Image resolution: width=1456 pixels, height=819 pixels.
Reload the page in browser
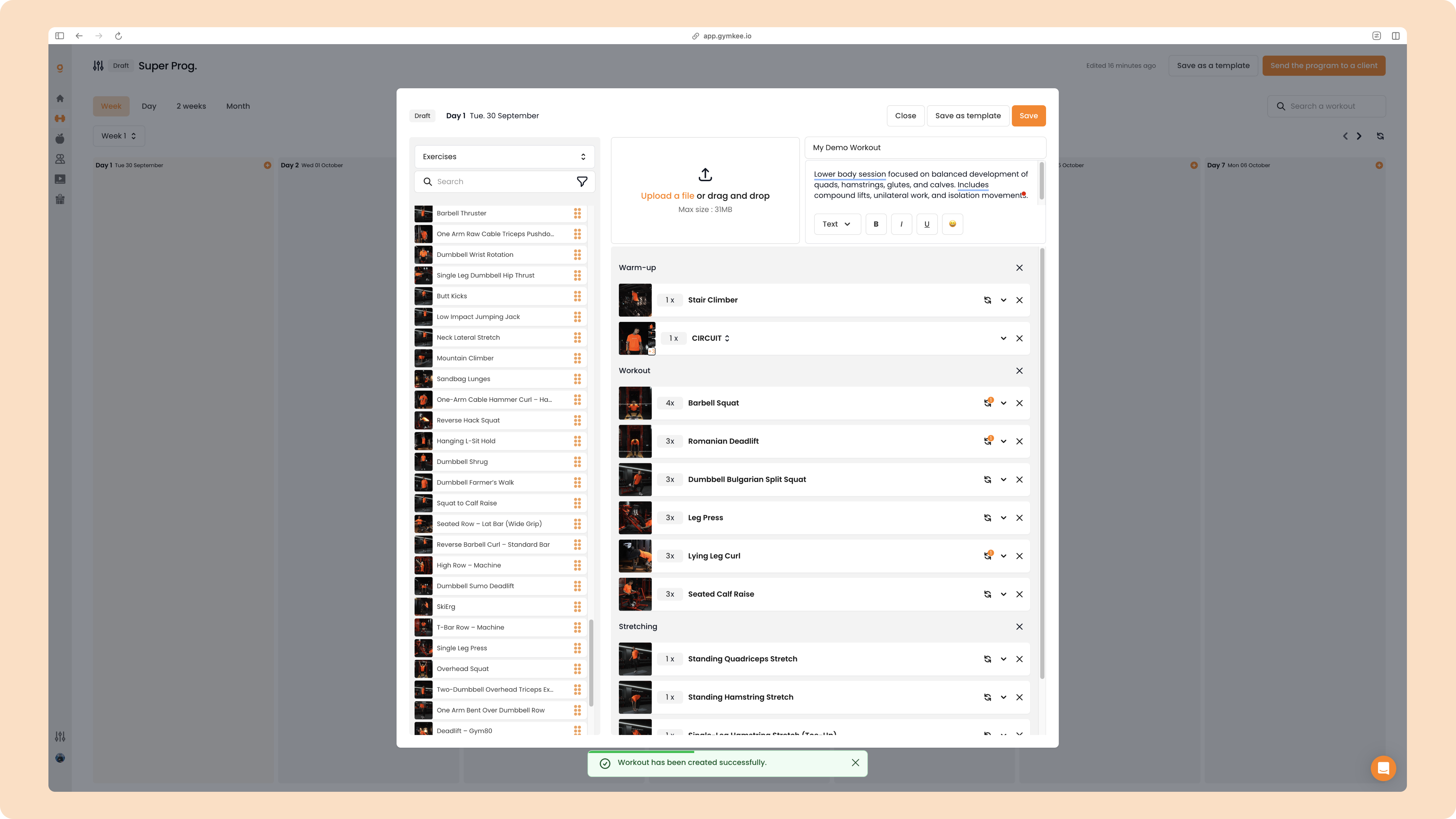118,36
